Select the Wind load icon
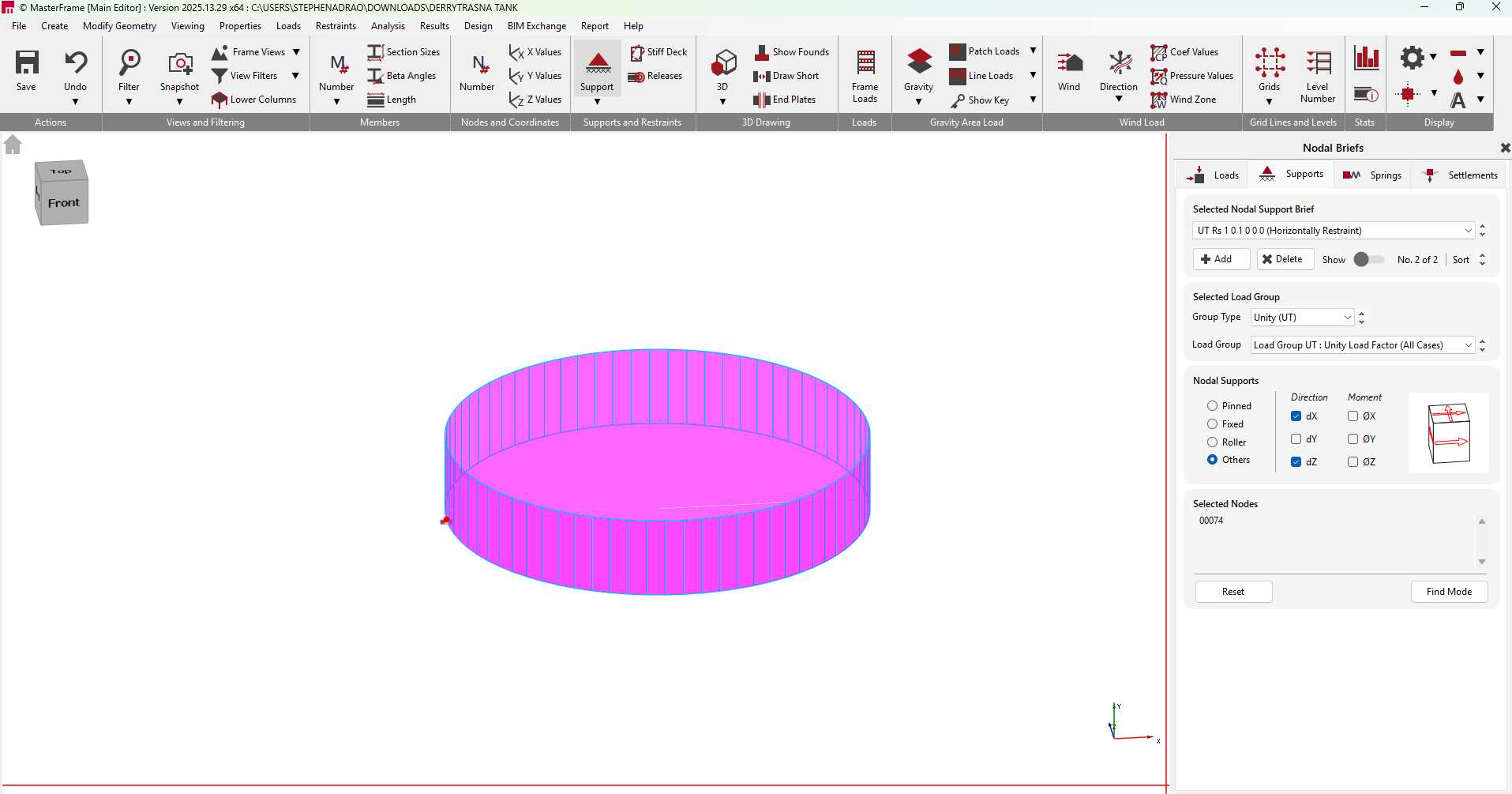Image resolution: width=1512 pixels, height=794 pixels. tap(1069, 63)
